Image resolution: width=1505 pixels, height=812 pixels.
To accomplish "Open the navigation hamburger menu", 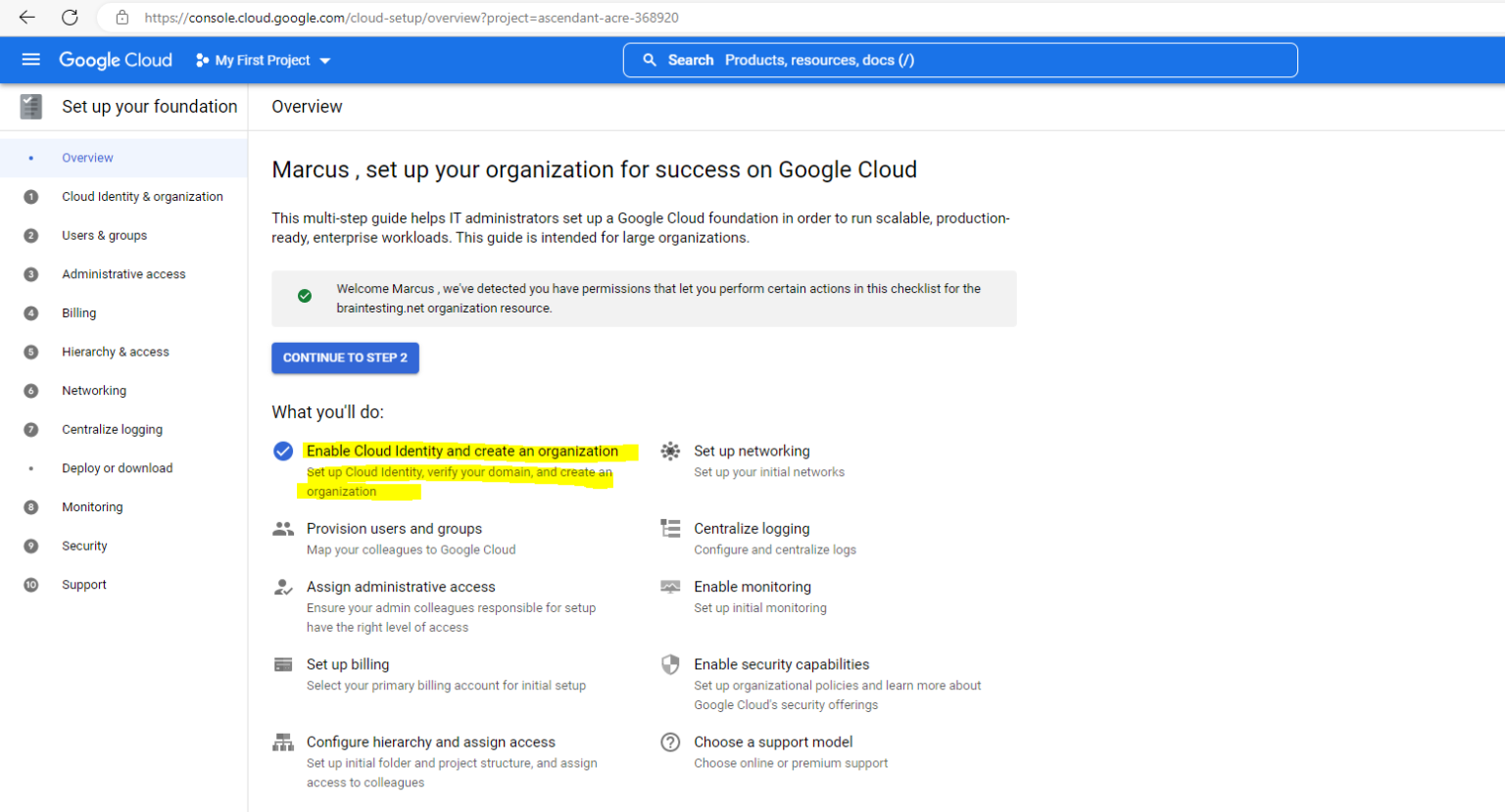I will tap(30, 60).
